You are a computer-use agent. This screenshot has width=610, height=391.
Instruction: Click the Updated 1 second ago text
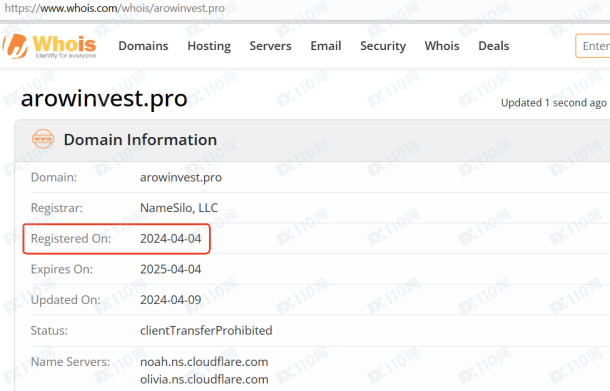tap(554, 103)
